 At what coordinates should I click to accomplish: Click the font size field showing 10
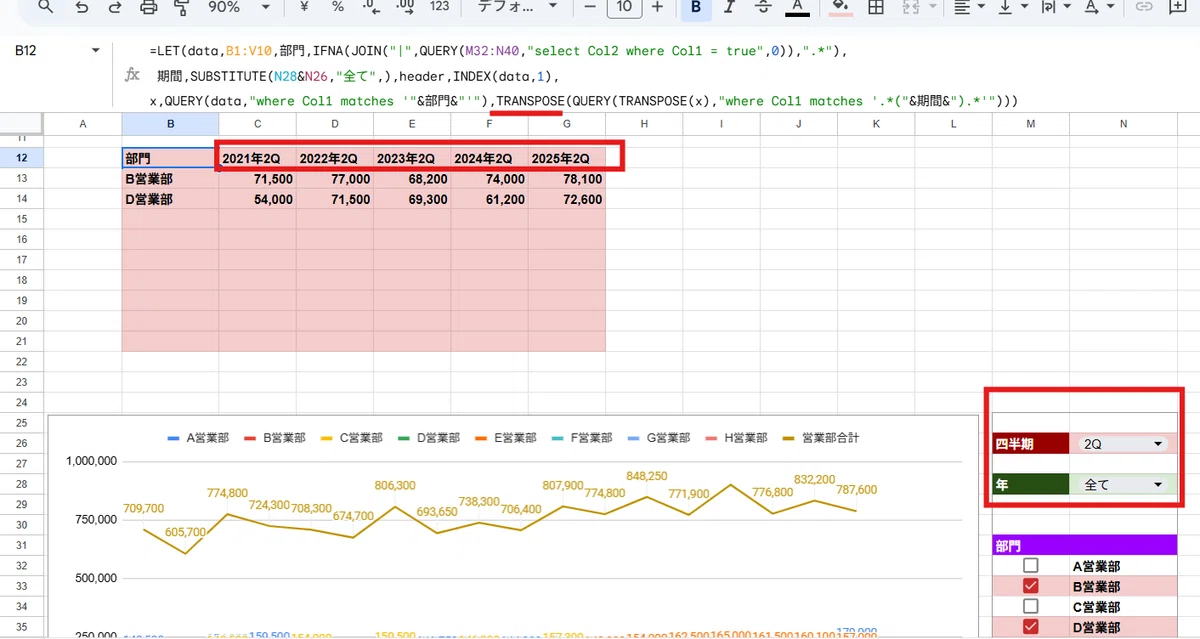click(x=624, y=7)
